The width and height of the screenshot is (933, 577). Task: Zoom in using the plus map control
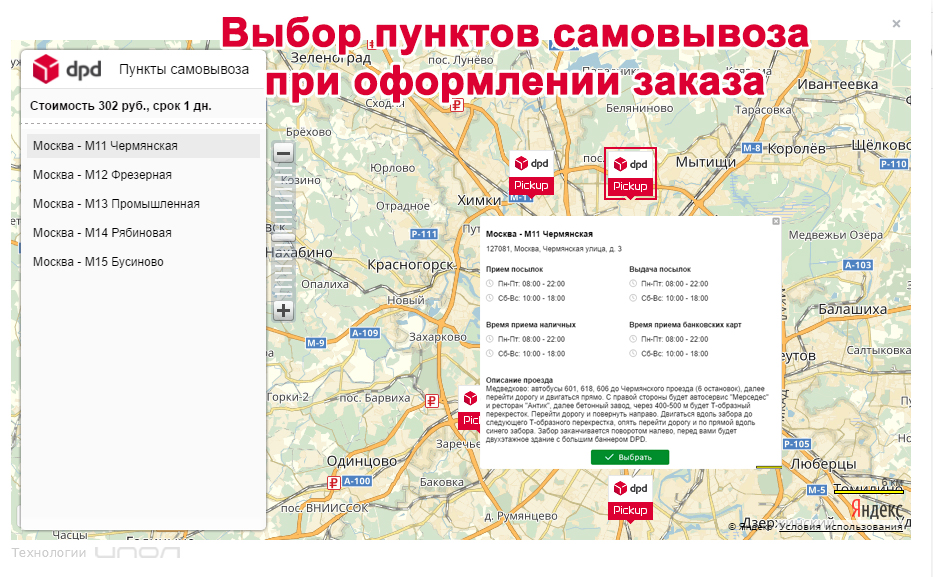284,310
